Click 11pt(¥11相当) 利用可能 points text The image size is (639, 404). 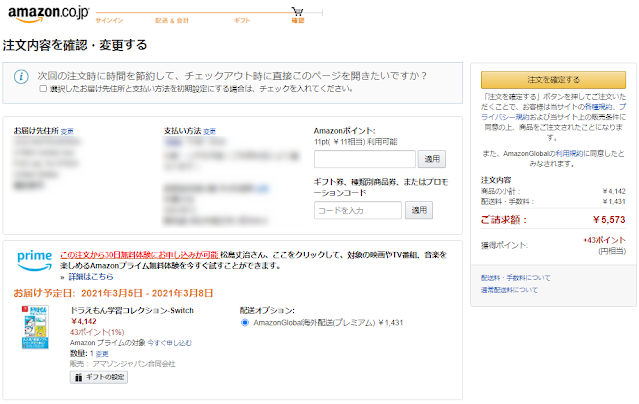pyautogui.click(x=356, y=142)
